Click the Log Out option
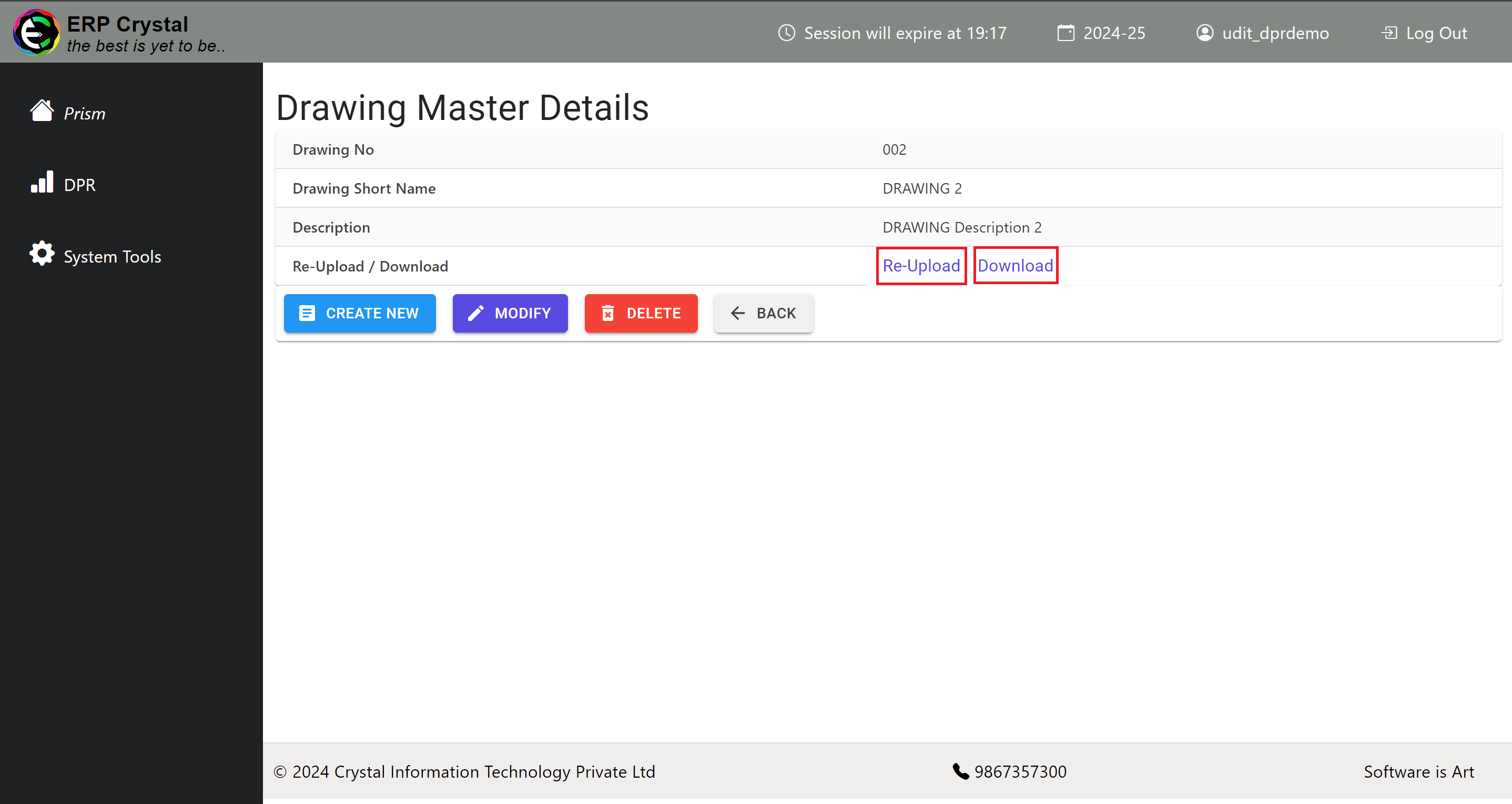The image size is (1512, 804). click(x=1424, y=32)
